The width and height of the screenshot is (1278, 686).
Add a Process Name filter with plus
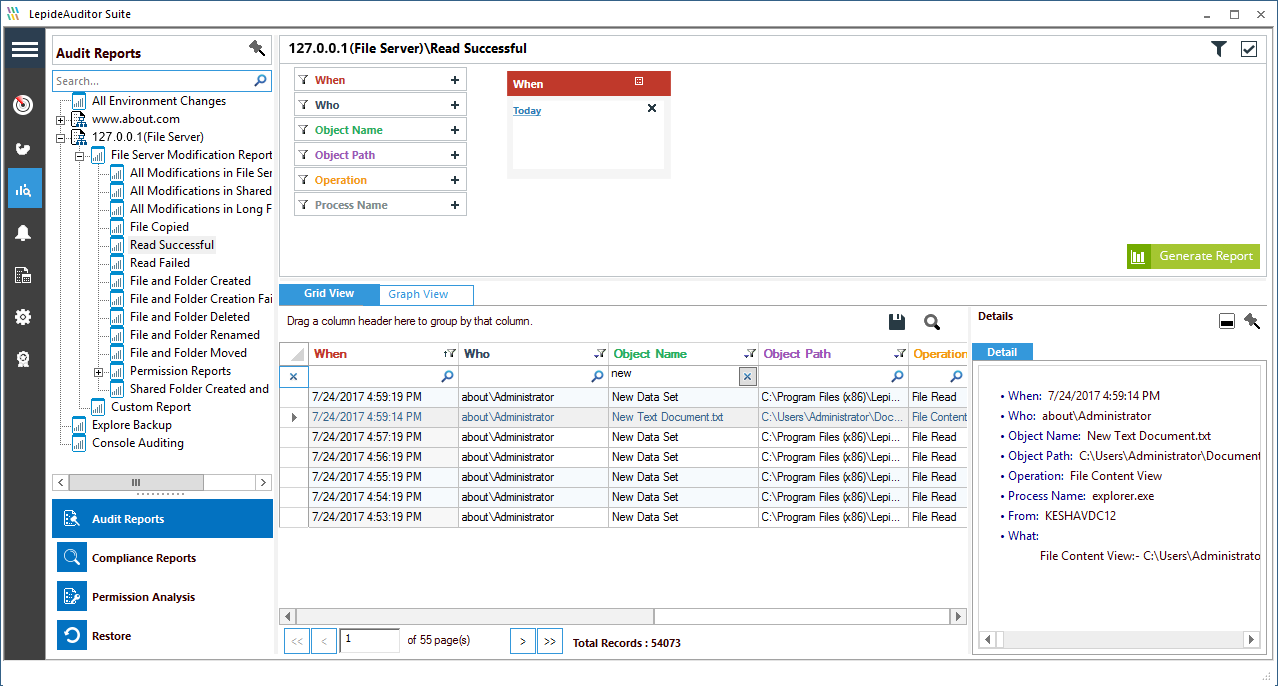pos(455,205)
